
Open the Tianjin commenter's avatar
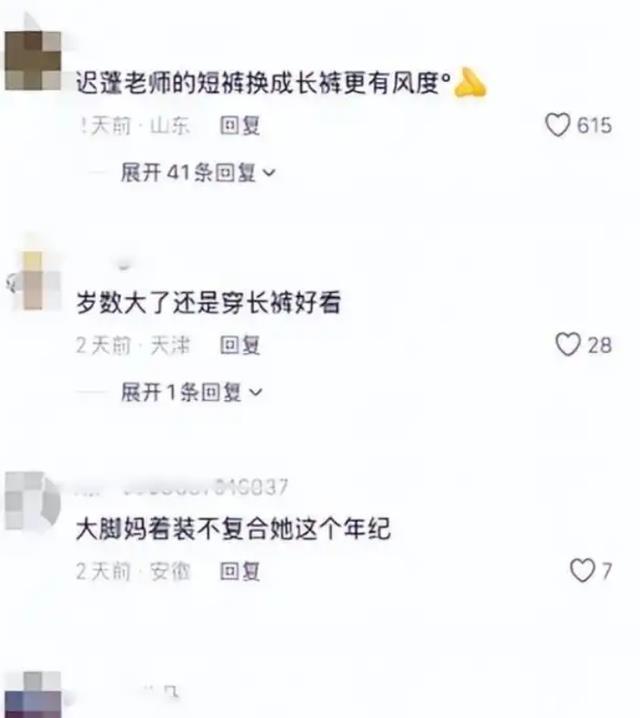(x=34, y=280)
